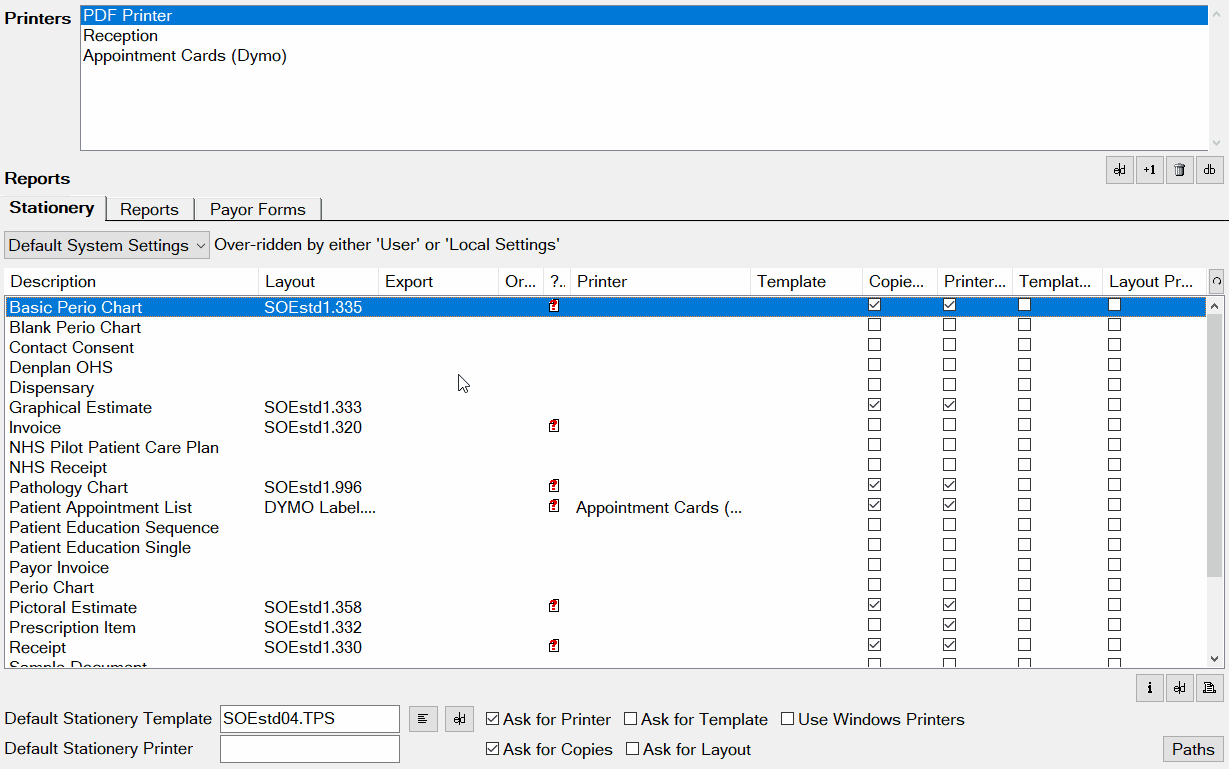
Task: Click the Default Stationery Printer input field
Action: click(309, 749)
